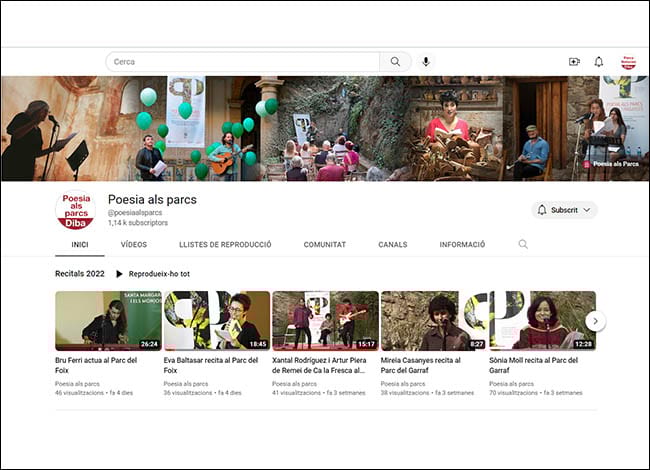The width and height of the screenshot is (650, 470).
Task: Open the create video camera icon
Action: 574,62
